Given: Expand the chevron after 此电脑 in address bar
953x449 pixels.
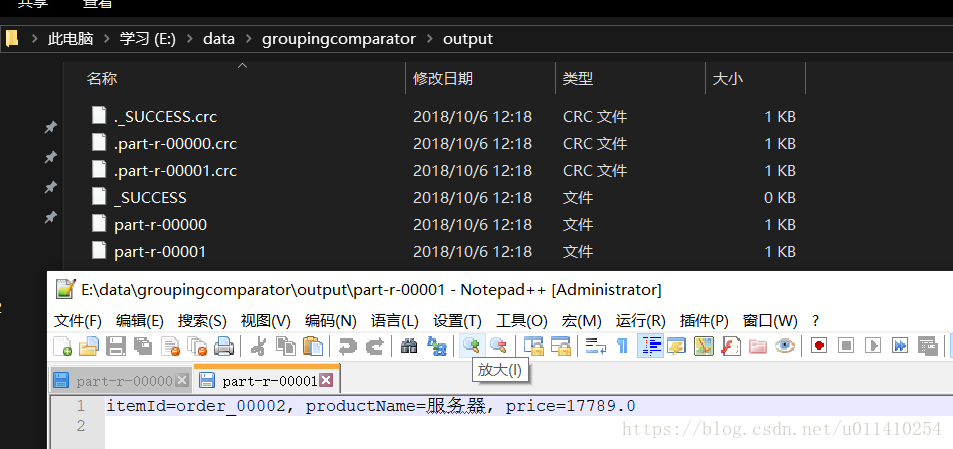Looking at the screenshot, I should 107,39.
